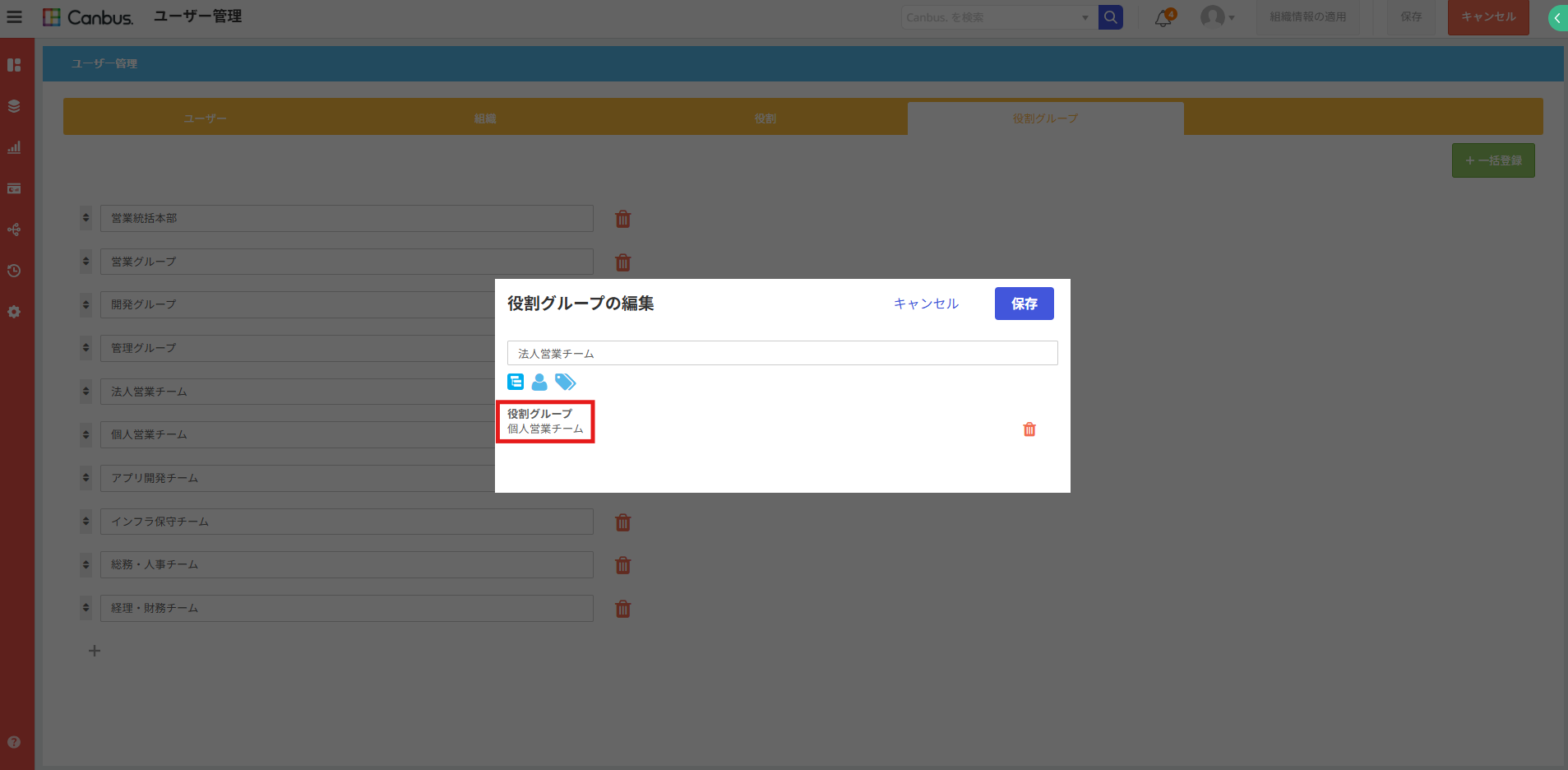The height and width of the screenshot is (770, 1568).
Task: Expand the green chevron panel at top right
Action: (1556, 18)
